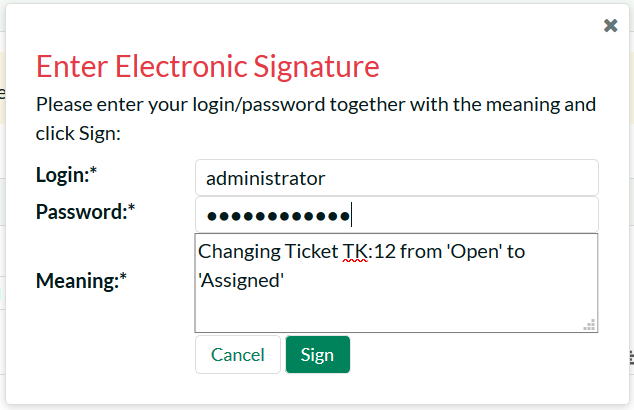Viewport: 634px width, 410px height.
Task: Close the Electronic Signature dialog
Action: pos(610,26)
